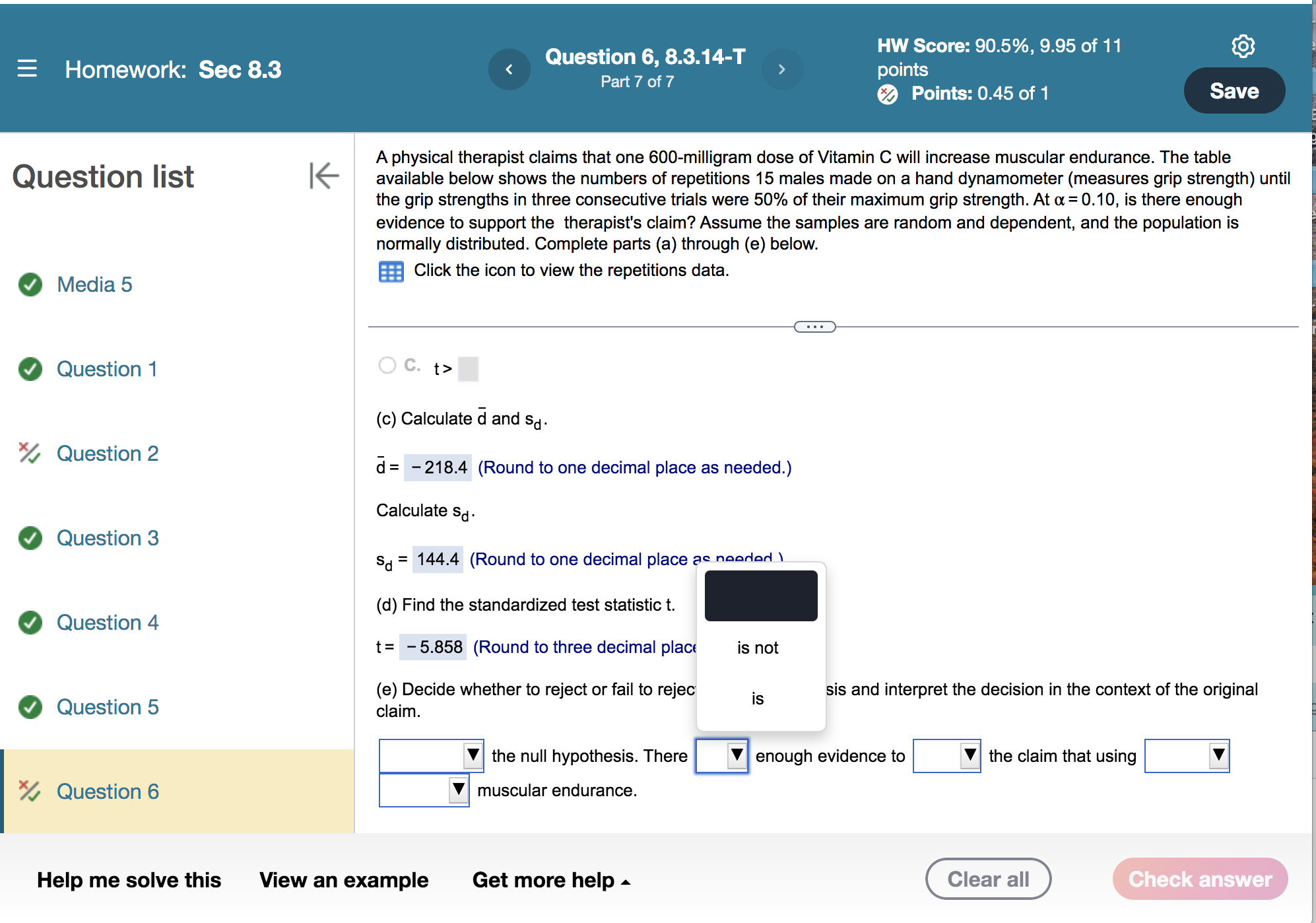The height and width of the screenshot is (923, 1316).
Task: Collapse the Question list panel
Action: point(323,176)
